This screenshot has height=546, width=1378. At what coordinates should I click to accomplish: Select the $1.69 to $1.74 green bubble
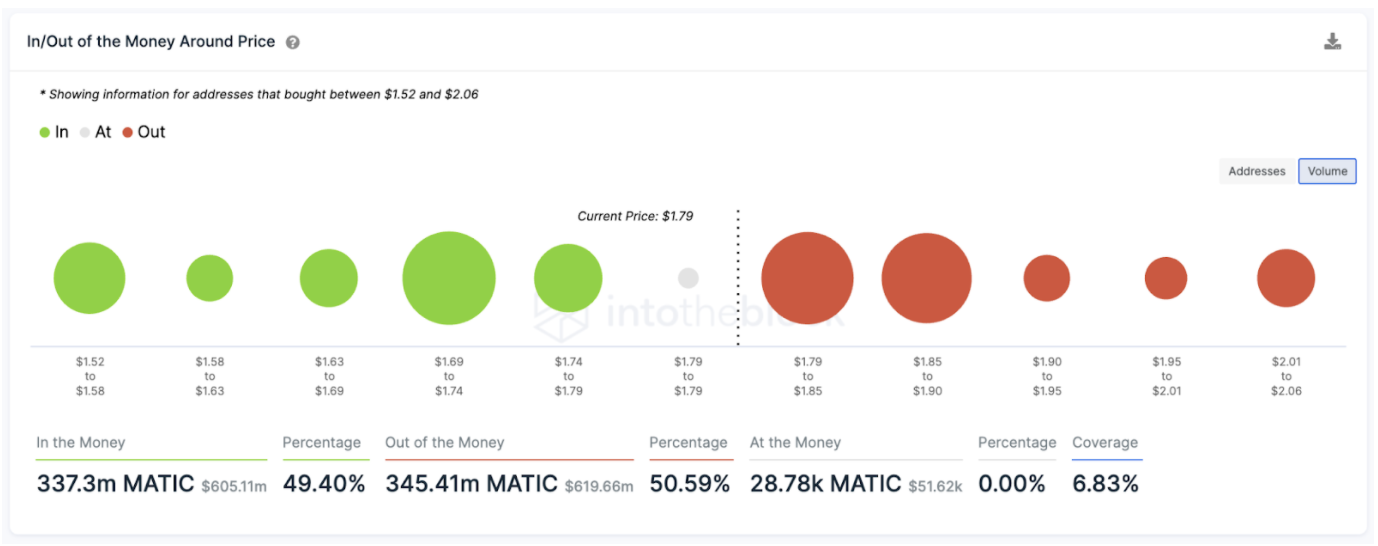click(449, 278)
